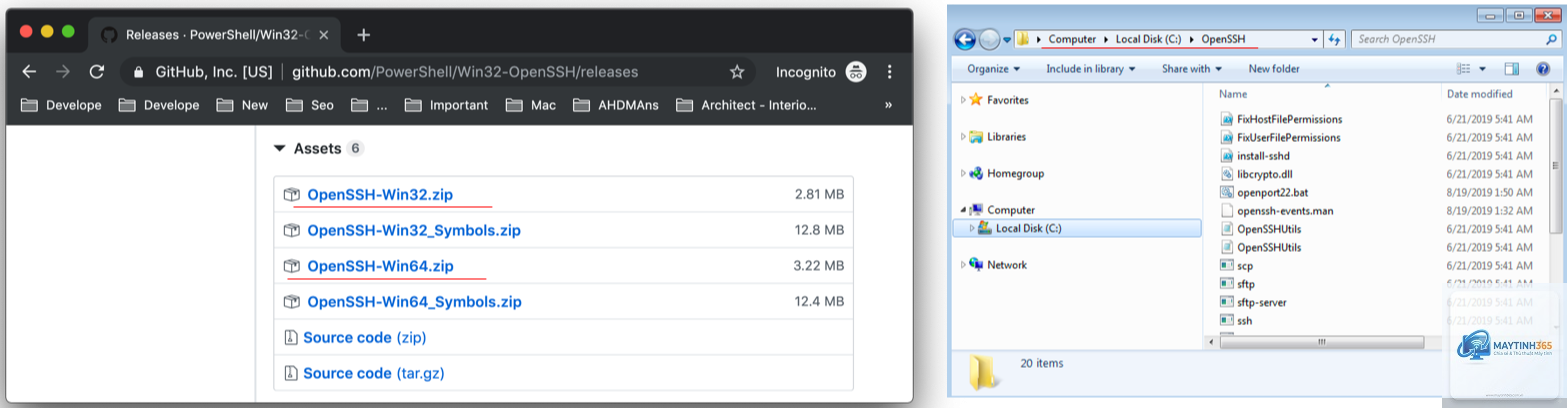Open the view options dropdown arrow
1567x408 pixels.
coord(1483,69)
